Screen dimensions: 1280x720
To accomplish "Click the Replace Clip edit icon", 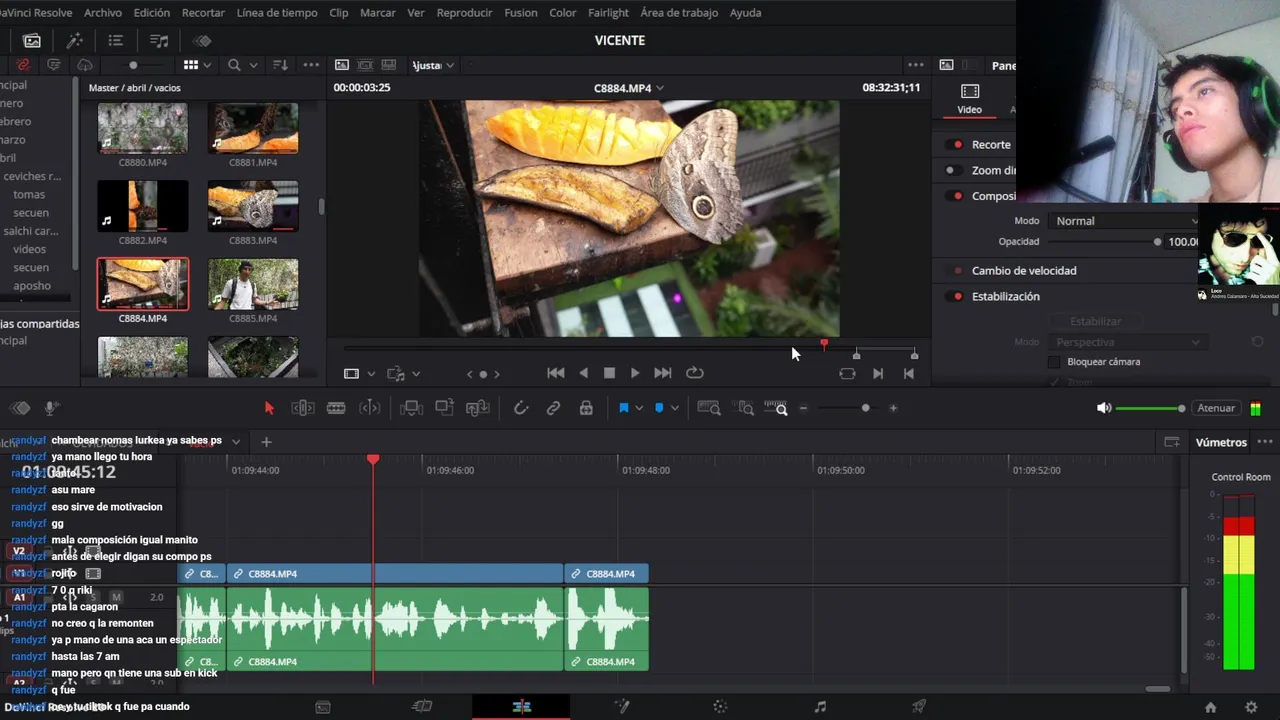I will pos(478,408).
